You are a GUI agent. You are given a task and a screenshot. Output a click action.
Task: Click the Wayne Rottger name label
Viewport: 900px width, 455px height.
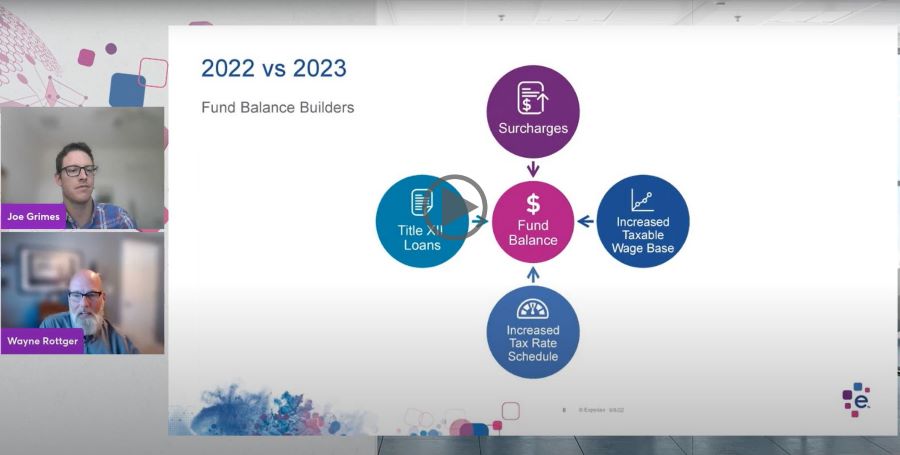43,340
